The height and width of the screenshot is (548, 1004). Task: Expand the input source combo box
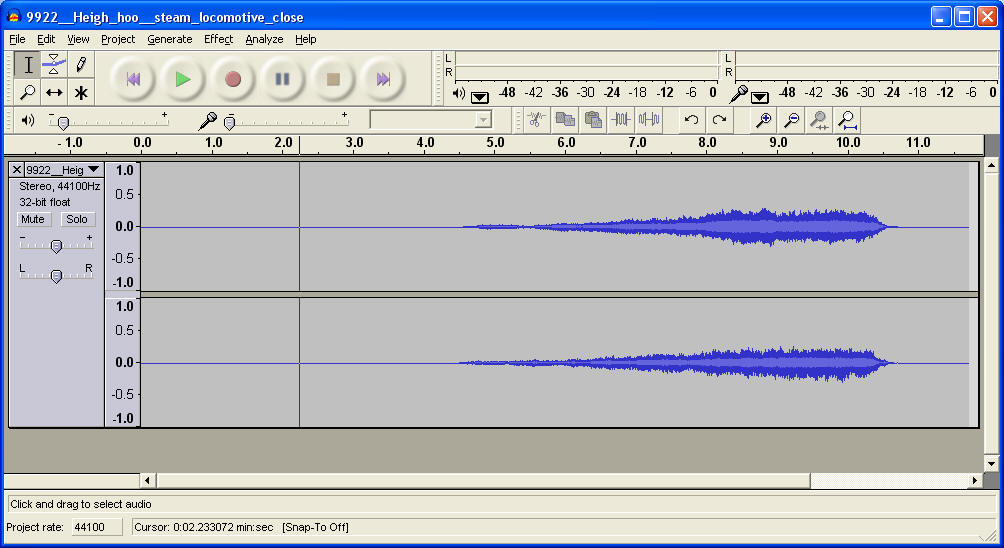[x=484, y=120]
